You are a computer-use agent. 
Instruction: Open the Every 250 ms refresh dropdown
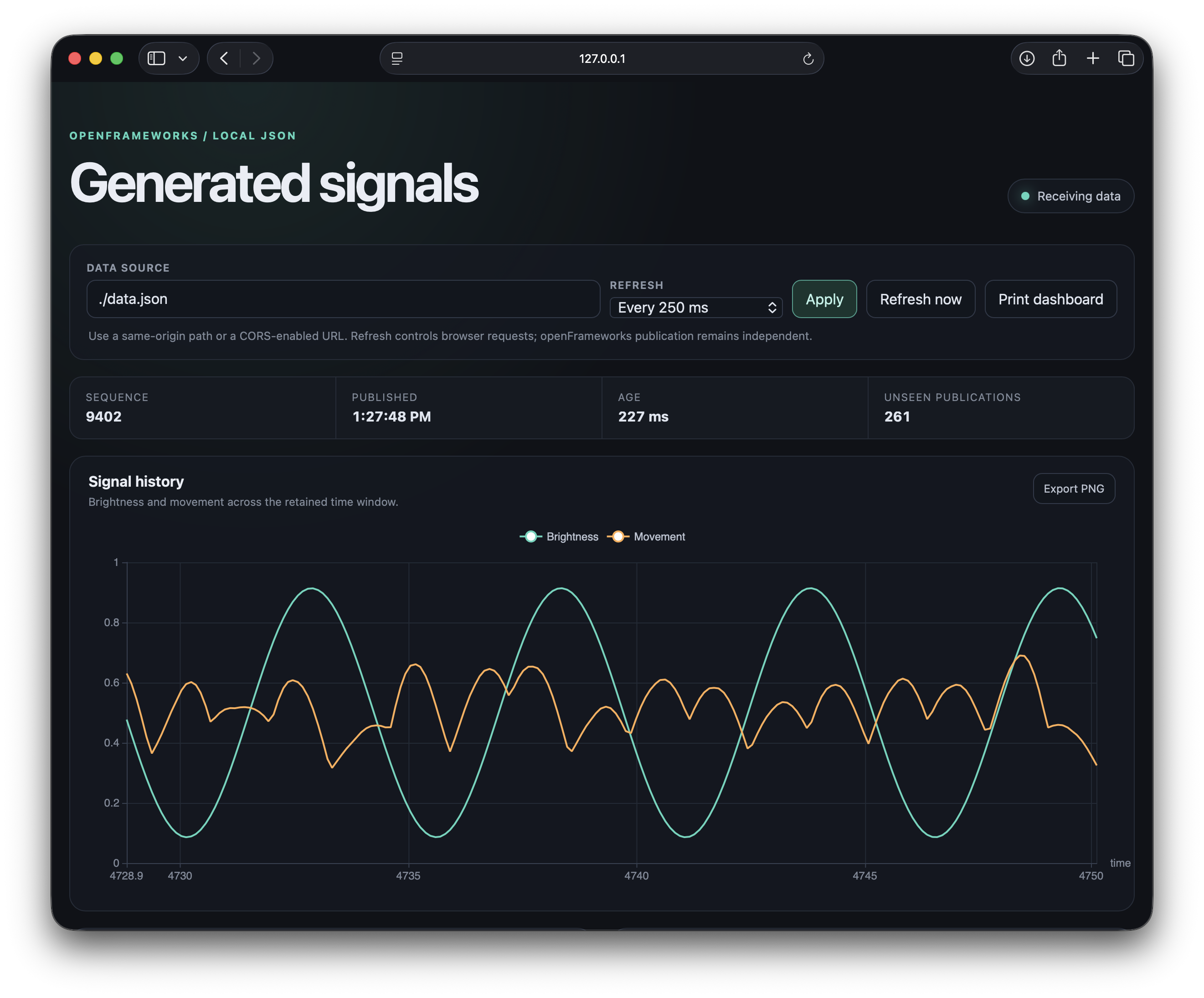695,307
